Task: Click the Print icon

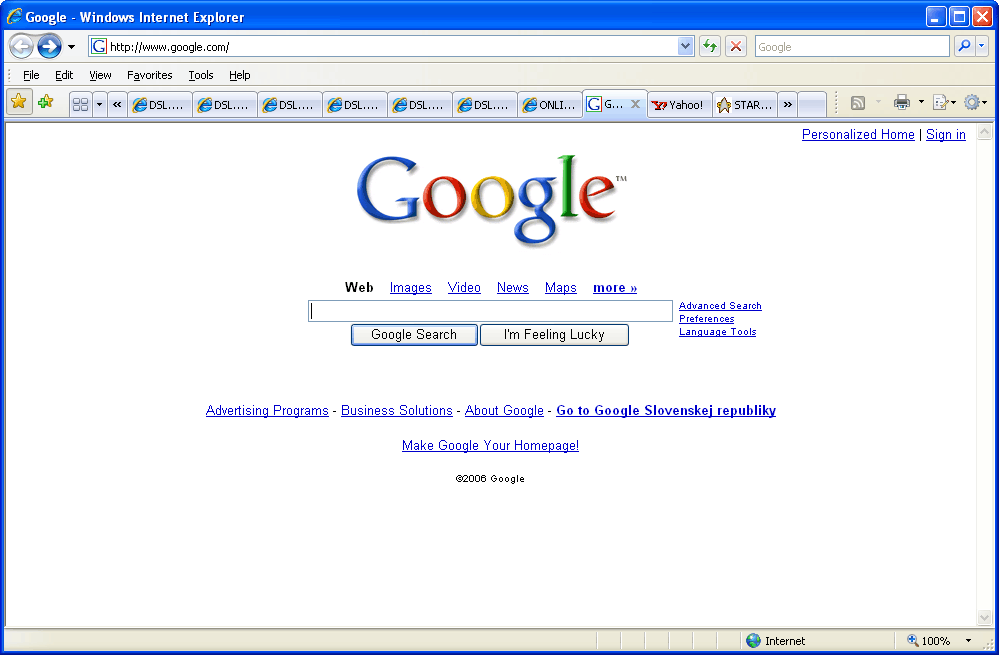Action: (x=902, y=102)
